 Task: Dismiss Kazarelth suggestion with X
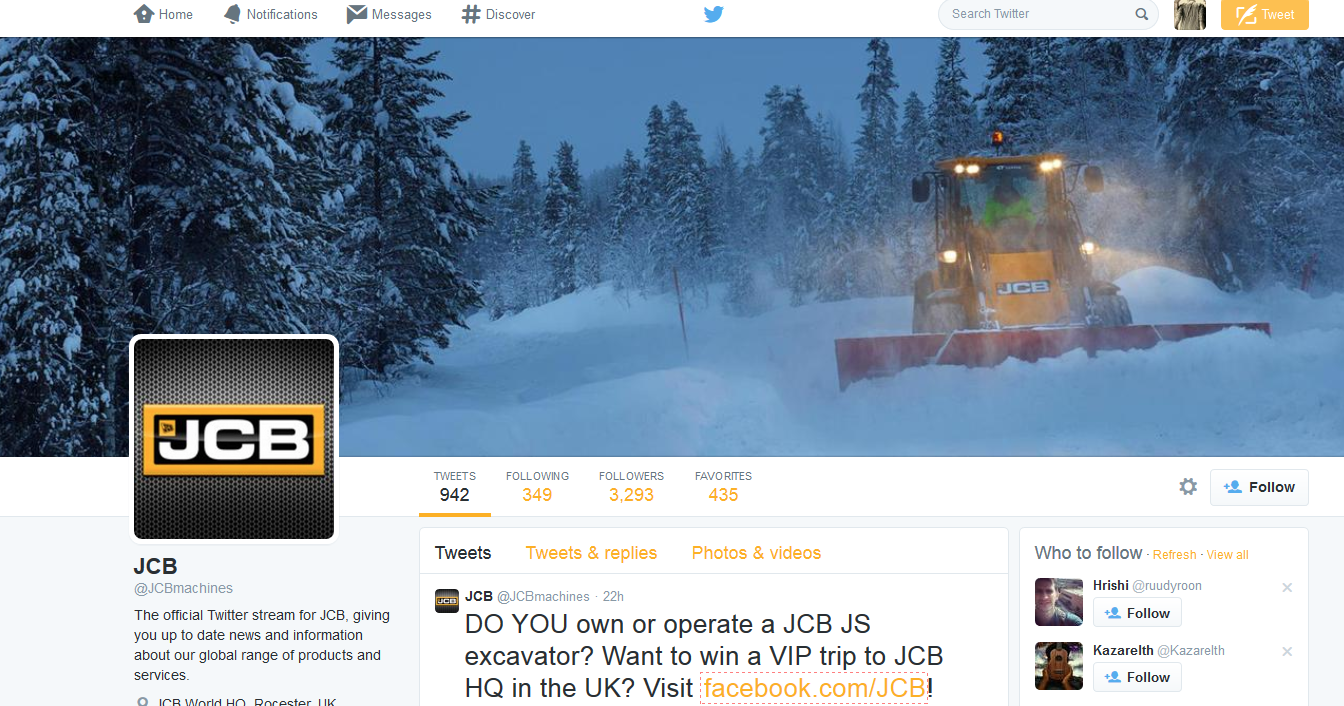pyautogui.click(x=1287, y=651)
